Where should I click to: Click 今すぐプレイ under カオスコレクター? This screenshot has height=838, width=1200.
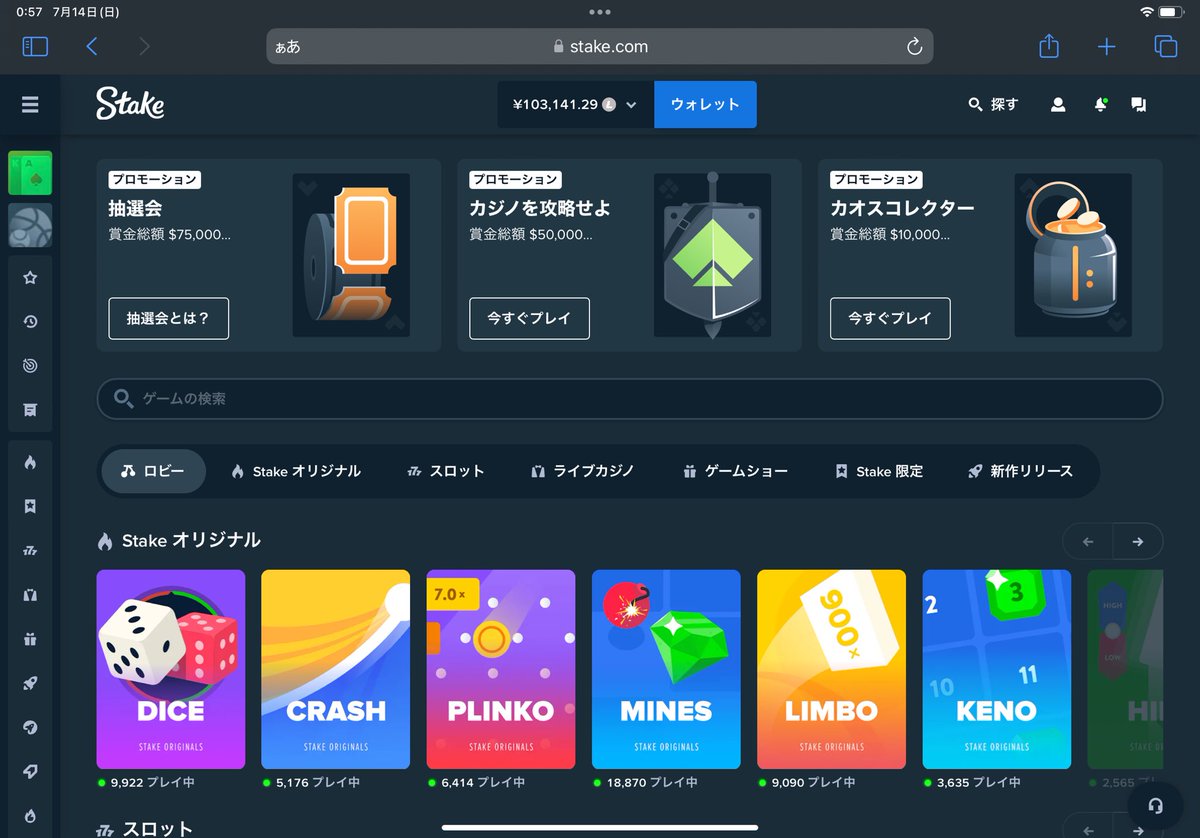tap(890, 318)
